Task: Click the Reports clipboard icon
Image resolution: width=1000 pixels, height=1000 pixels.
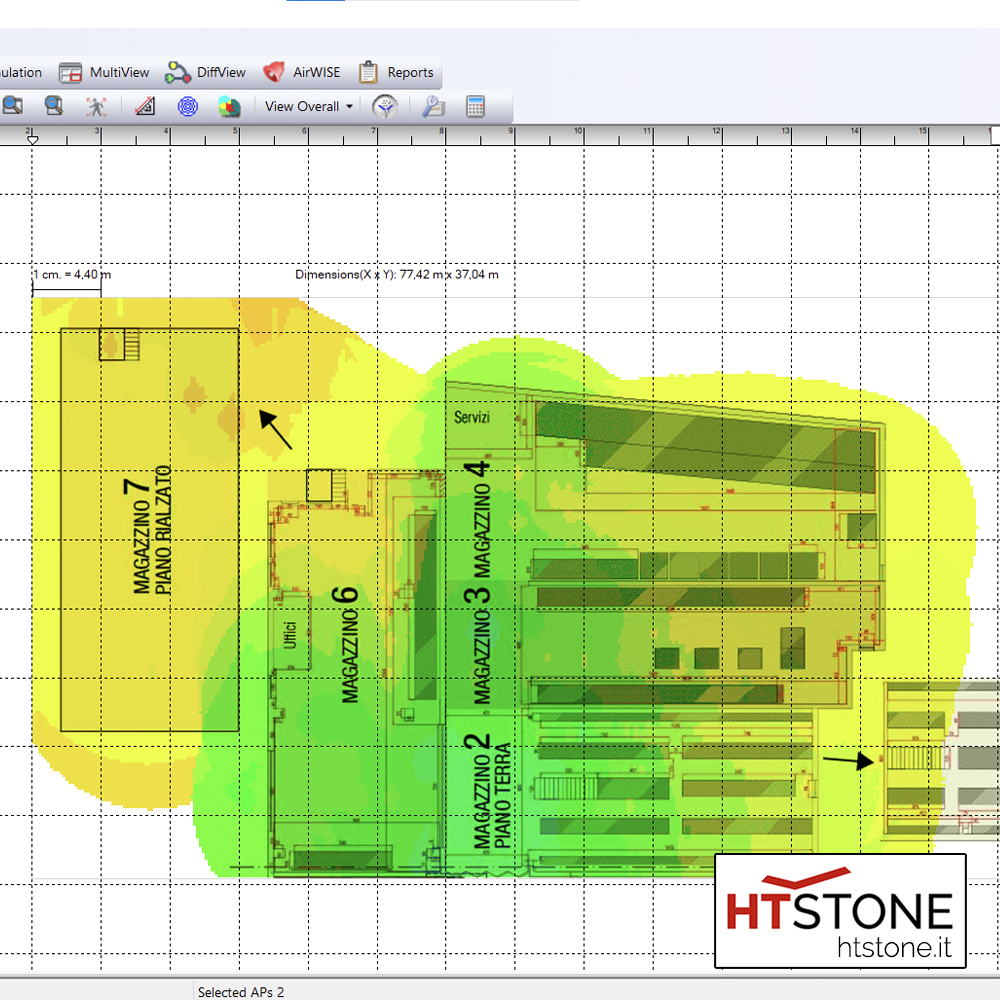Action: point(368,72)
